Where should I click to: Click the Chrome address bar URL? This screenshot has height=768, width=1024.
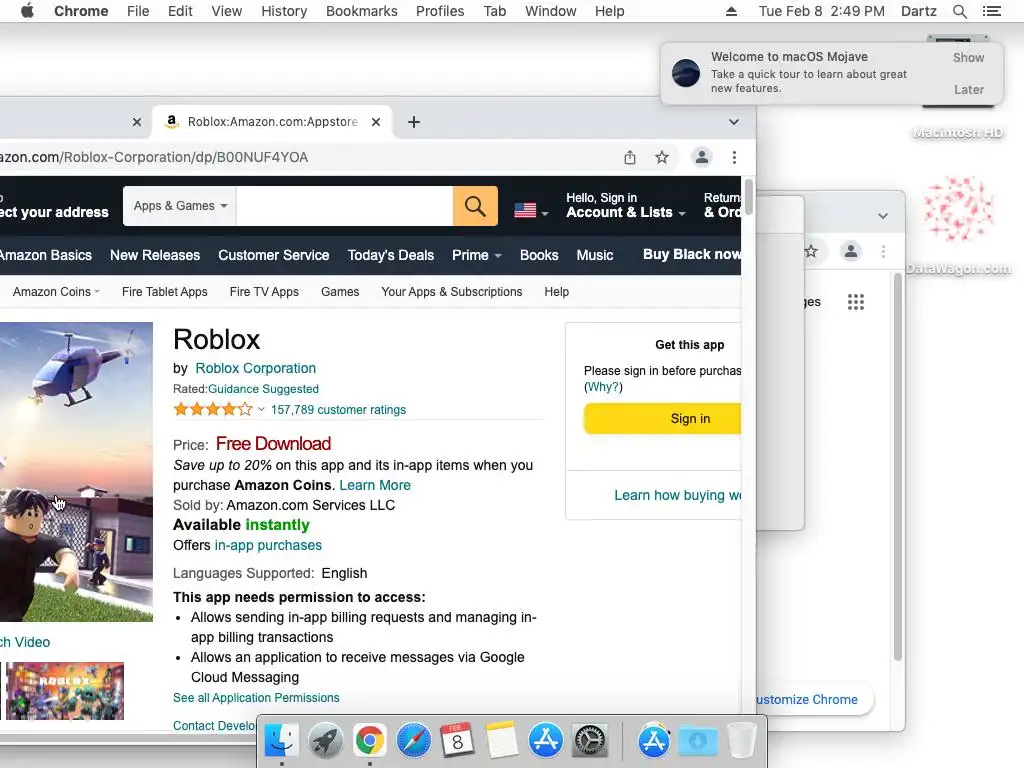click(153, 157)
